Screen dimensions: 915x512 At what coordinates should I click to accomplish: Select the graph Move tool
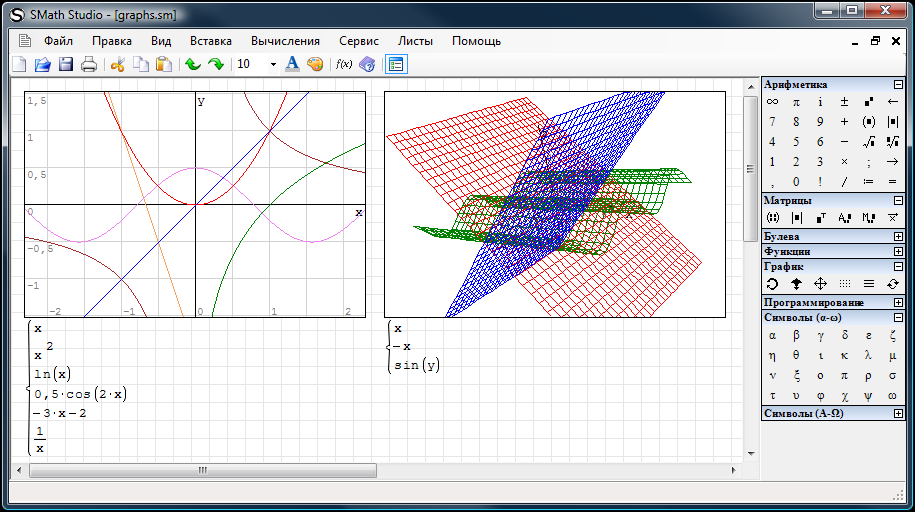click(x=820, y=284)
